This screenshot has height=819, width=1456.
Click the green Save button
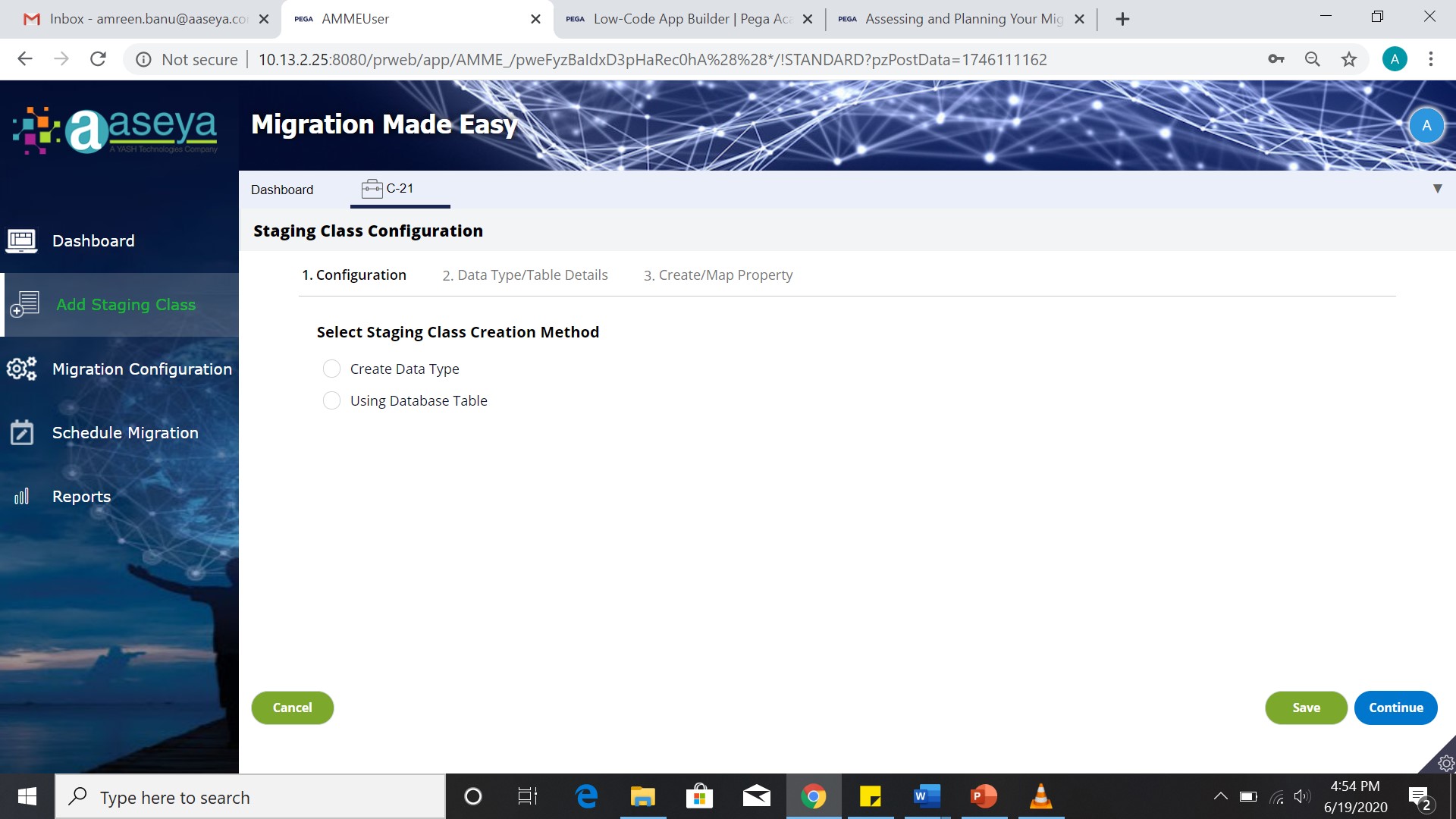click(1305, 708)
